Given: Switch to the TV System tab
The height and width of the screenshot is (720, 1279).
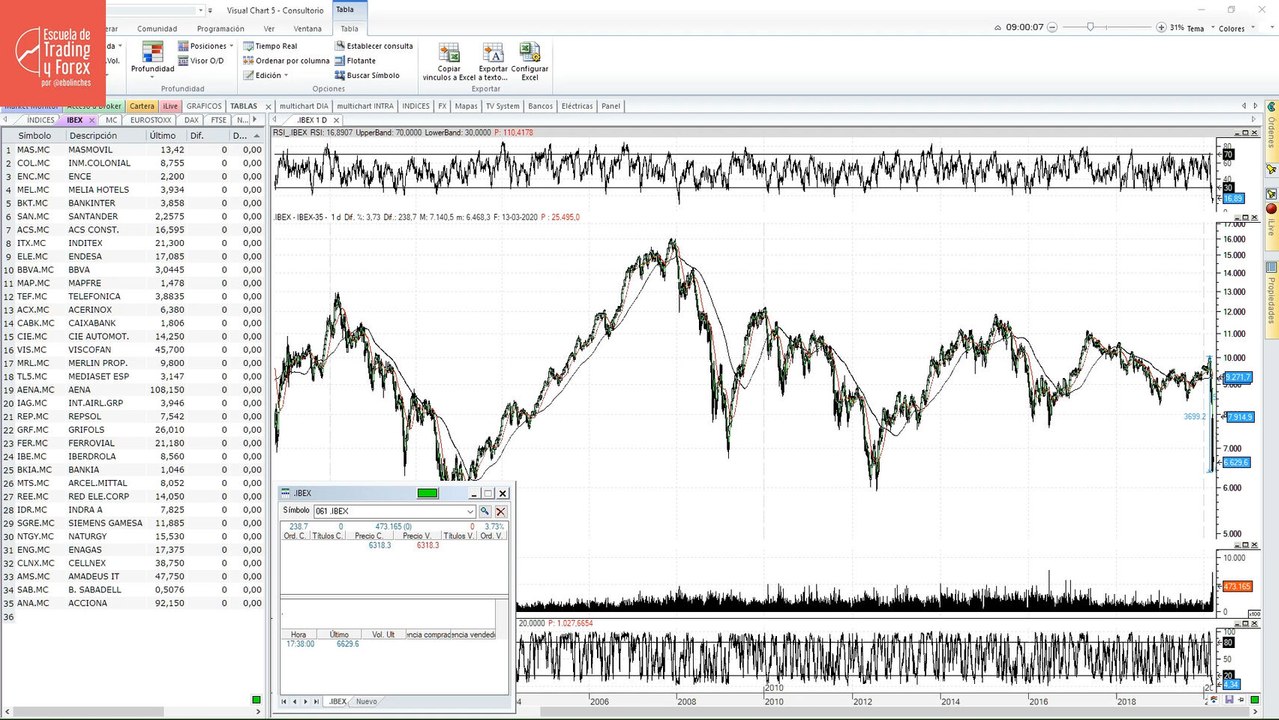Looking at the screenshot, I should click(503, 106).
